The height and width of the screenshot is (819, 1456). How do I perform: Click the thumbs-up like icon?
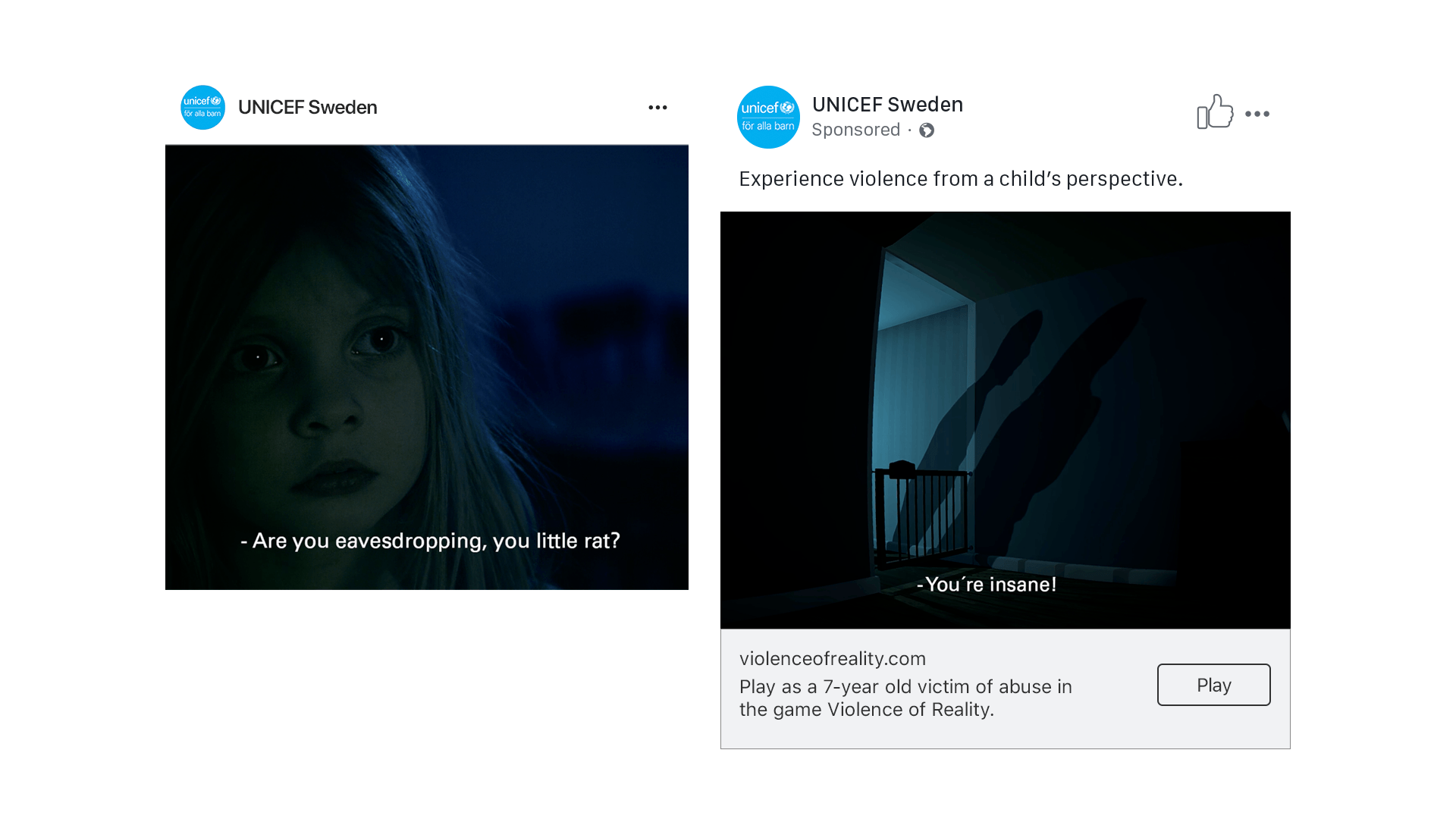pos(1215,111)
